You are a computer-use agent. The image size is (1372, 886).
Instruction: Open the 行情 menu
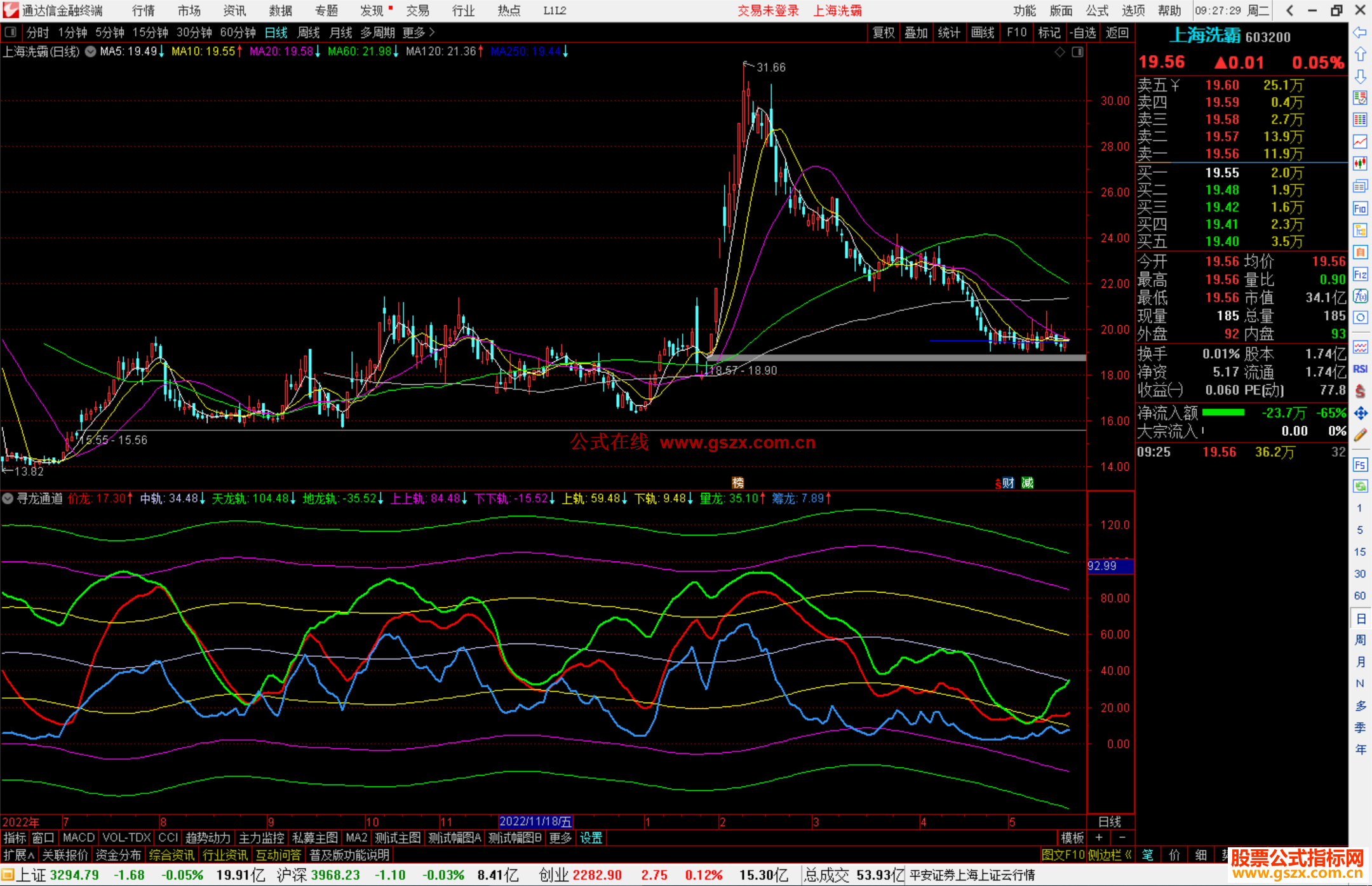pyautogui.click(x=144, y=11)
